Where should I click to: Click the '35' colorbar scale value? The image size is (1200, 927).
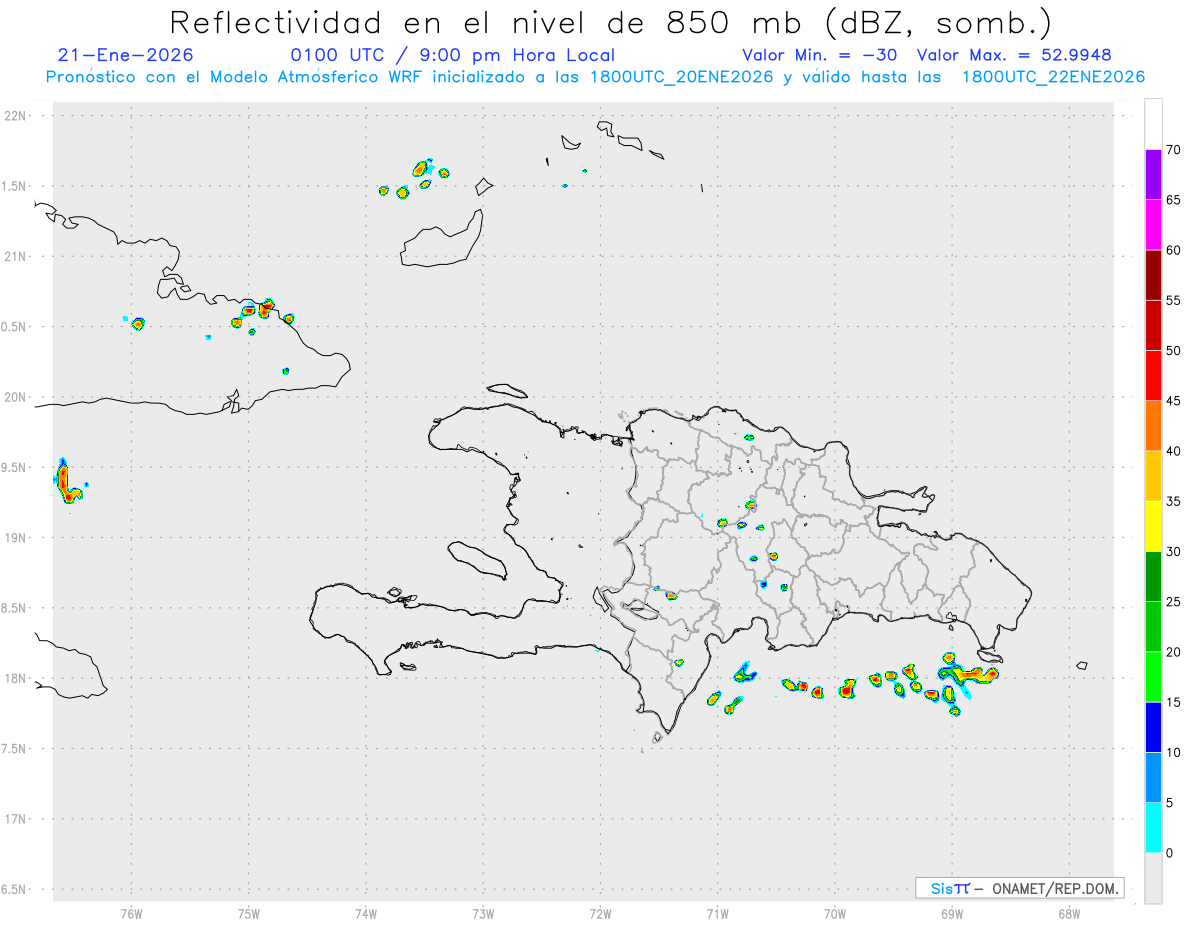click(x=1173, y=501)
